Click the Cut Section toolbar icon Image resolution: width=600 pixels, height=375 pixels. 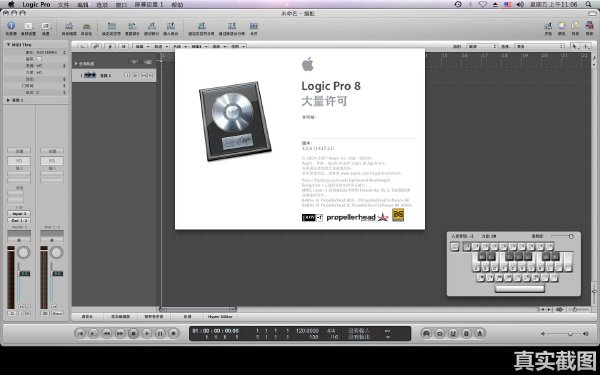pyautogui.click(x=152, y=26)
